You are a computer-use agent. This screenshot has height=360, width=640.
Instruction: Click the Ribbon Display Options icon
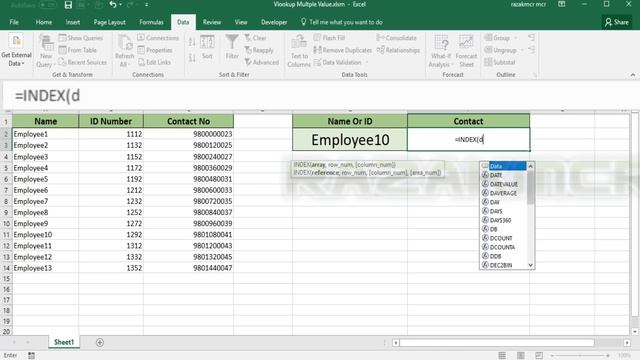[x=562, y=4]
